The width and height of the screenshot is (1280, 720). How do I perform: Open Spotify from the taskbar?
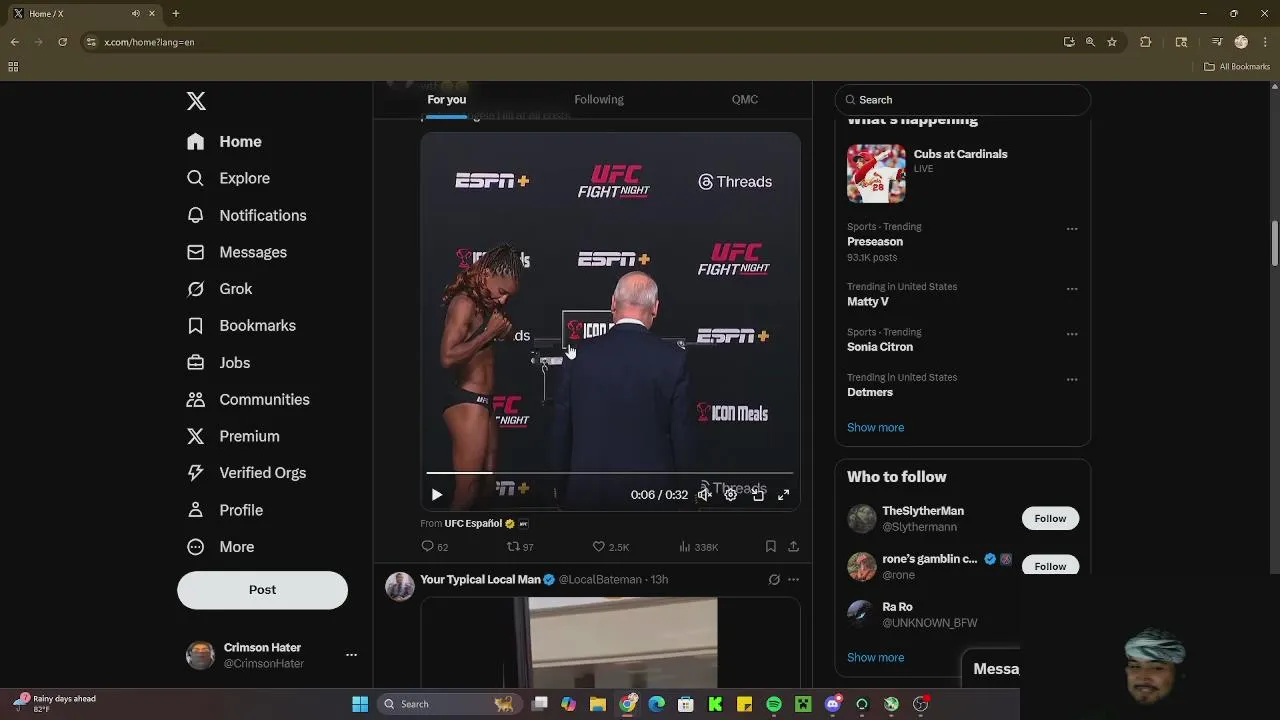[774, 704]
